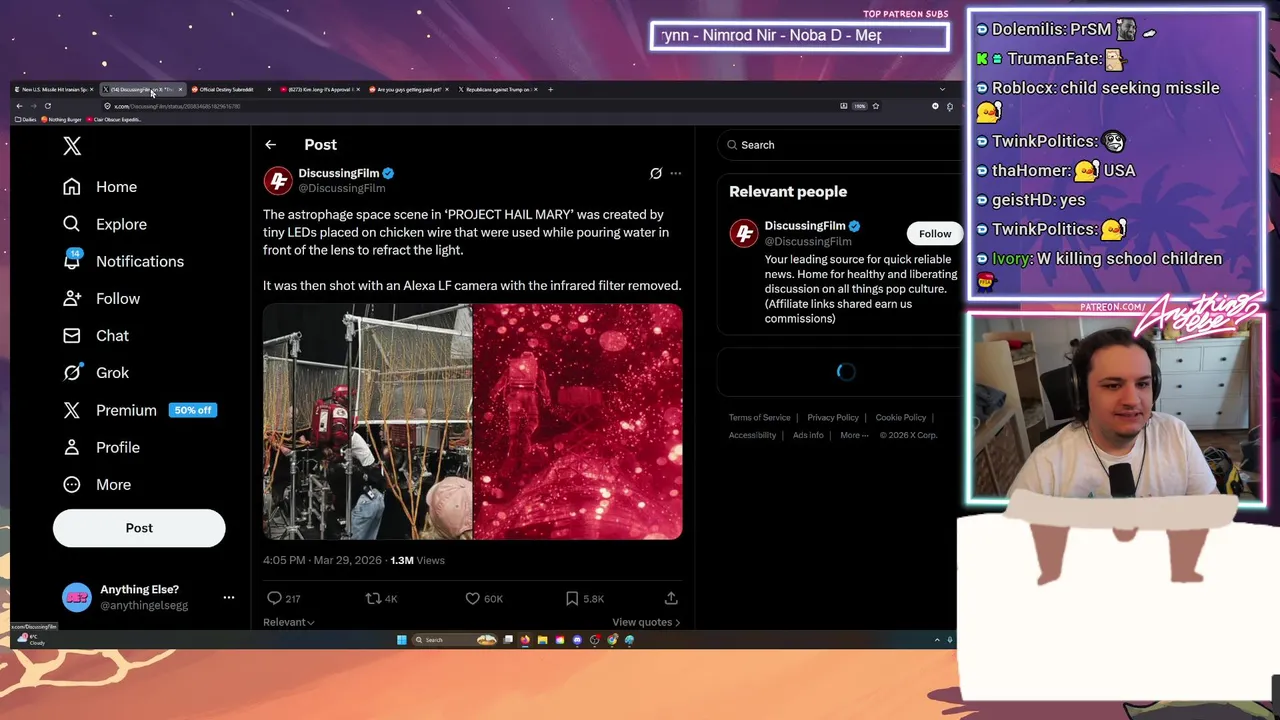Viewport: 1280px width, 720px height.
Task: Bookmark the post with 5.8K
Action: coord(585,598)
